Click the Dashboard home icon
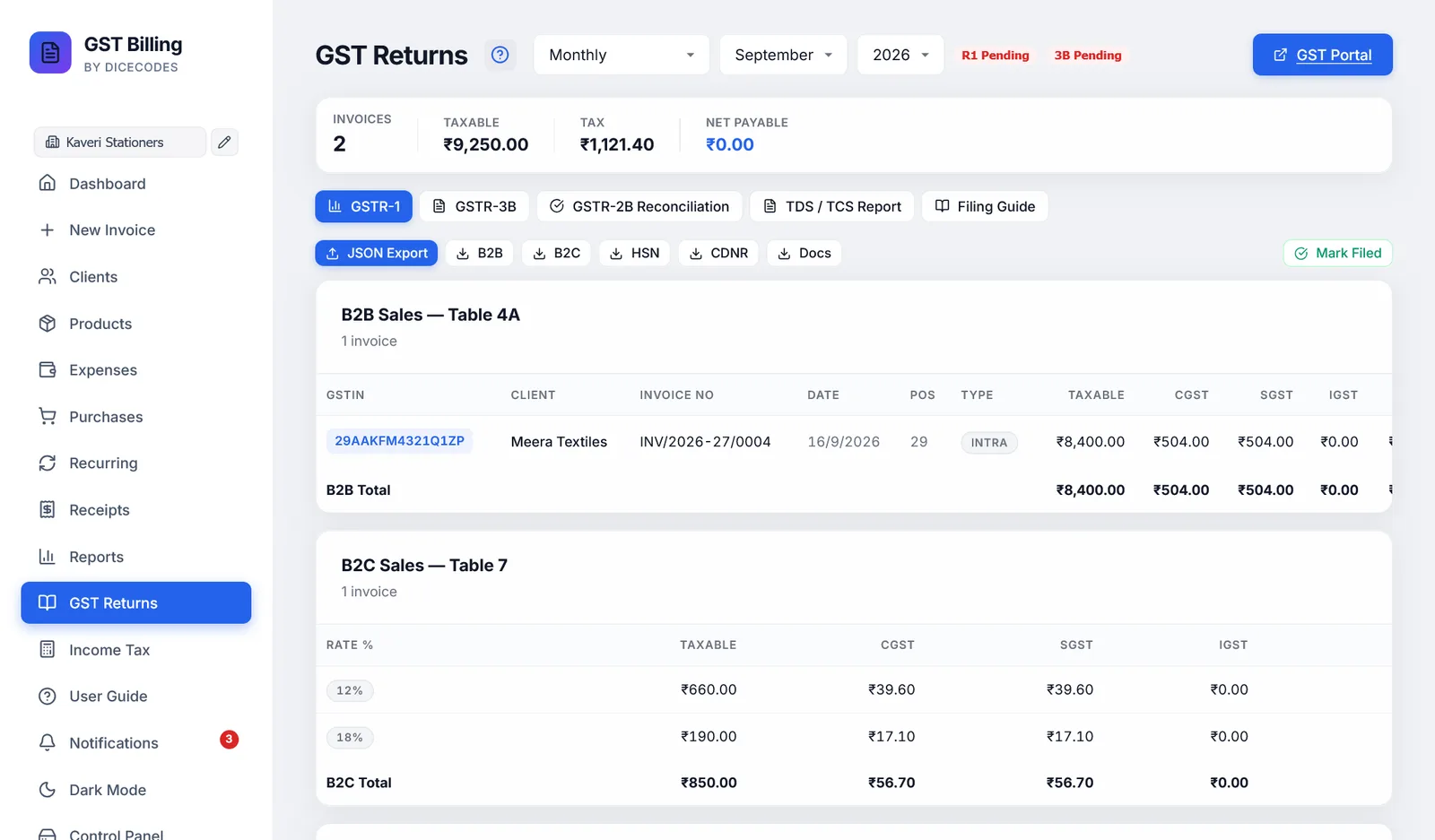This screenshot has width=1435, height=840. [x=48, y=183]
